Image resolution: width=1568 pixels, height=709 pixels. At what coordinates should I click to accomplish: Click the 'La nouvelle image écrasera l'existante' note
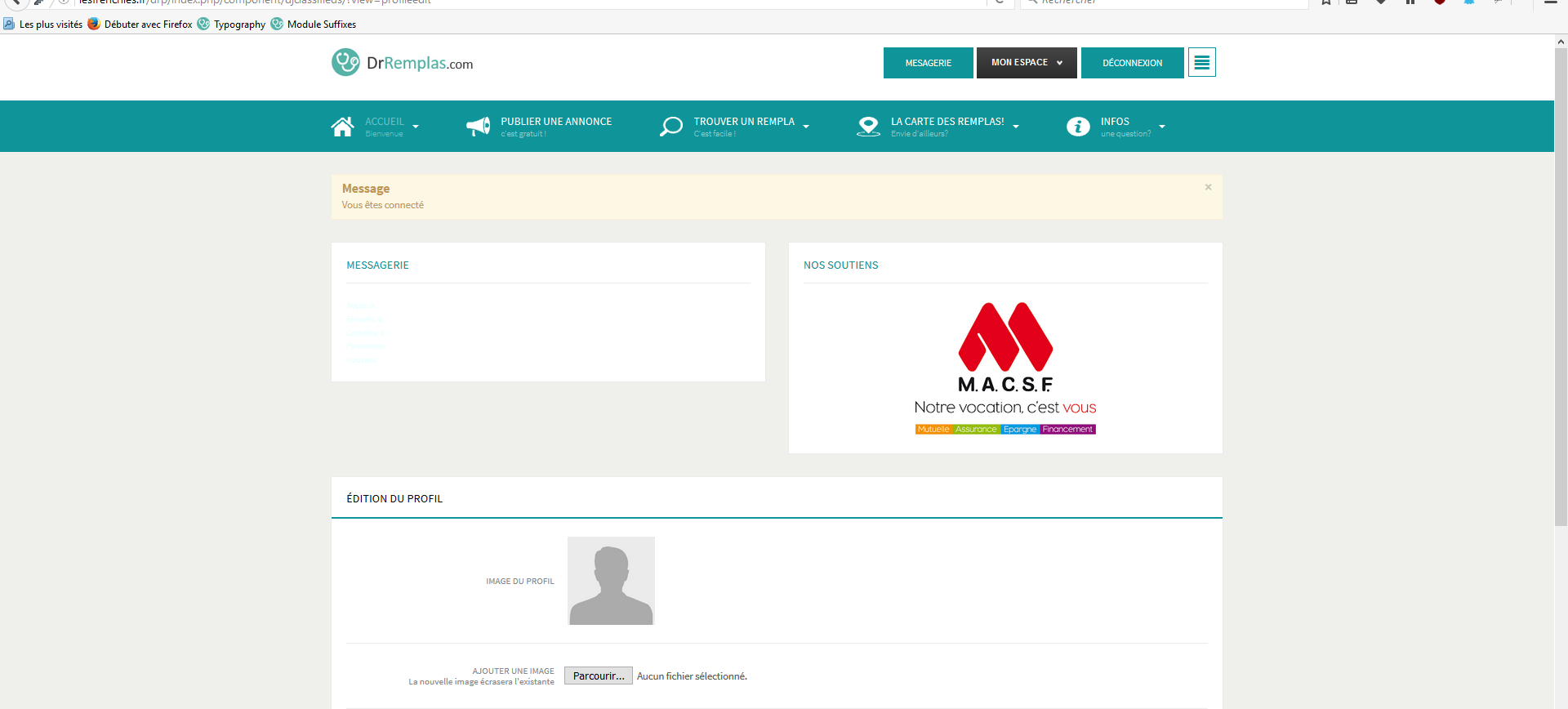481,682
